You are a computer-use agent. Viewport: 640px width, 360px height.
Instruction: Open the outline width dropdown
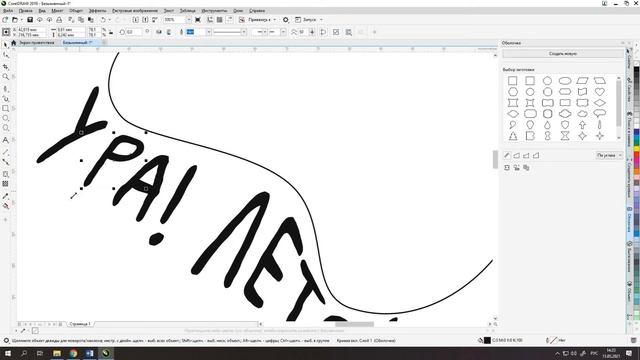point(208,32)
